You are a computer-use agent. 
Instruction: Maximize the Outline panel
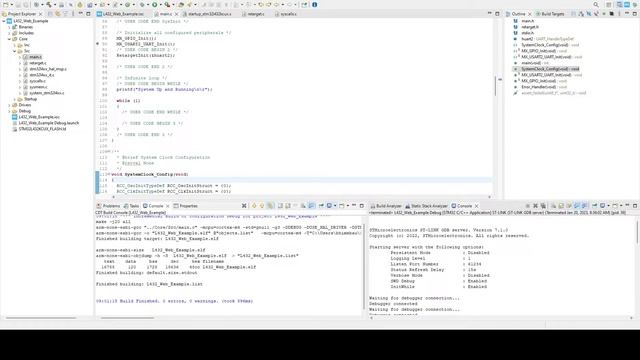click(635, 13)
